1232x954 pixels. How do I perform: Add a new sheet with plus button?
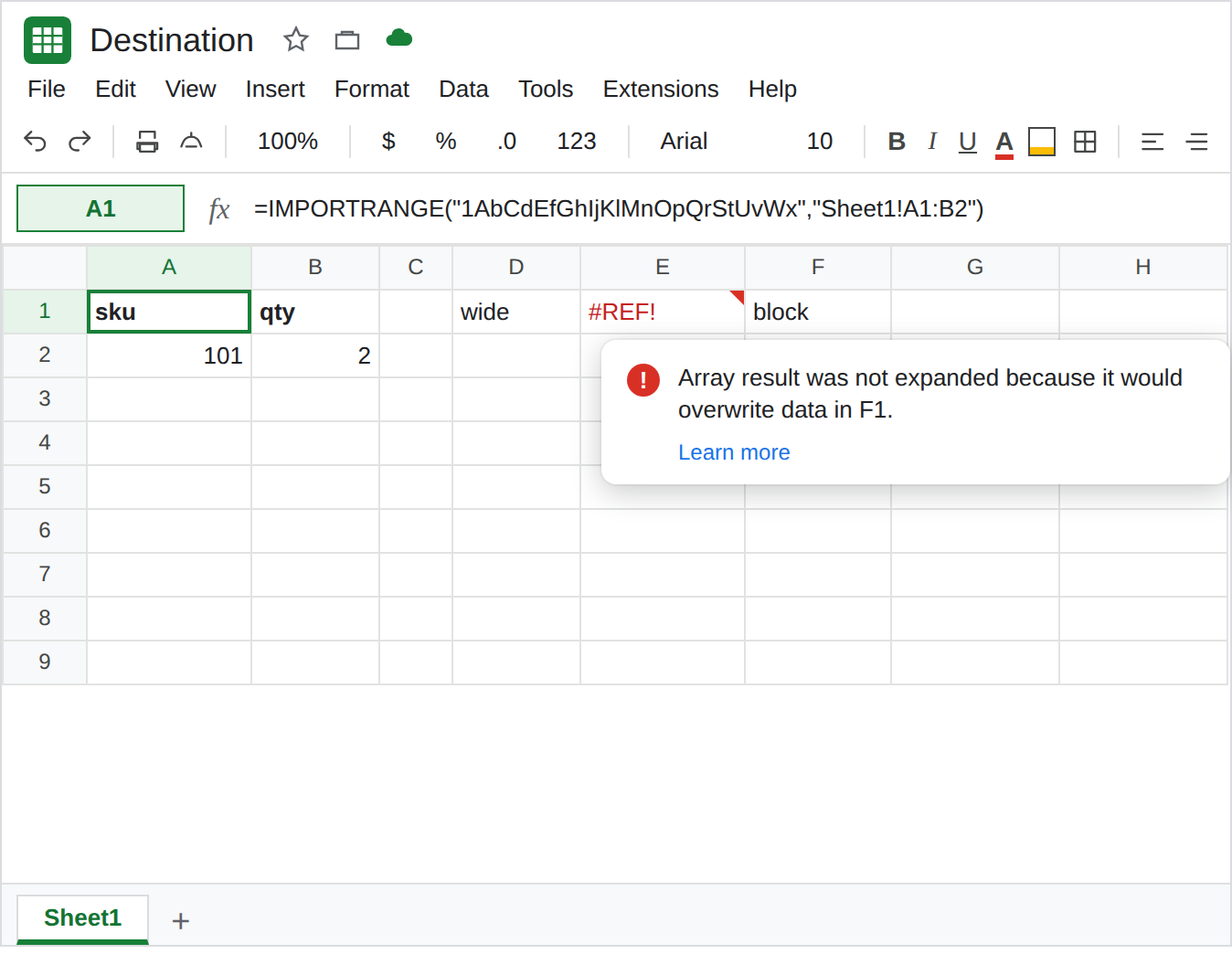pyautogui.click(x=181, y=921)
